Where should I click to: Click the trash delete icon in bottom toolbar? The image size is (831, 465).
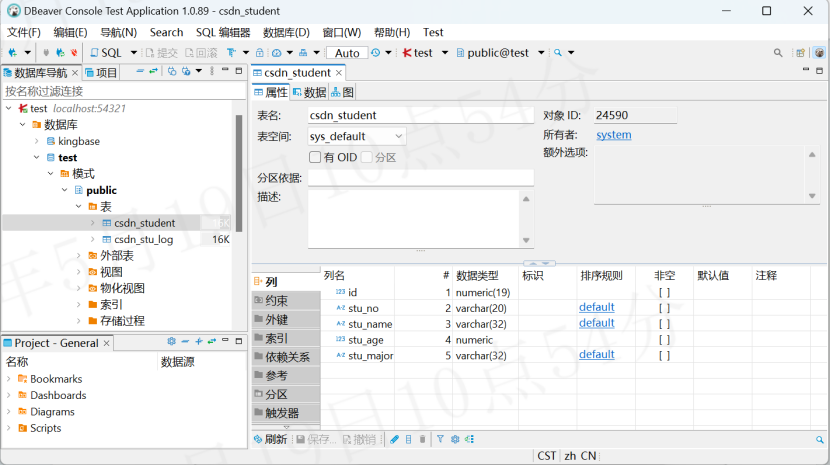[x=422, y=439]
